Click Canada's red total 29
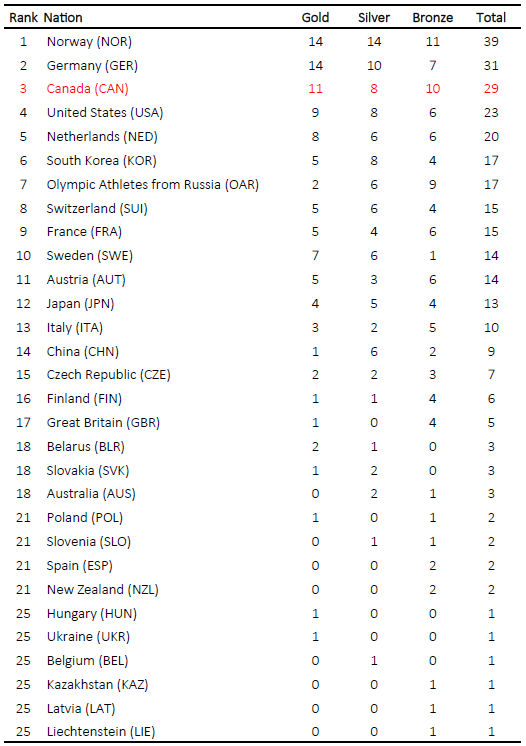526x746 pixels. (x=491, y=89)
